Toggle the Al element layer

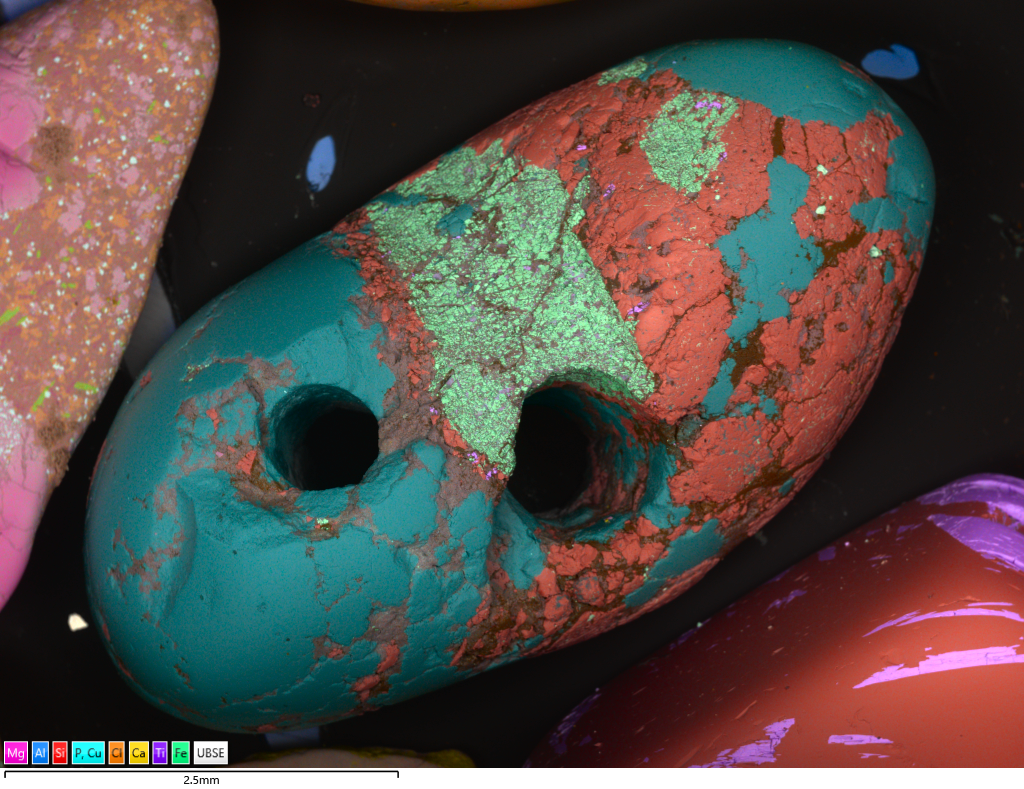tap(40, 753)
